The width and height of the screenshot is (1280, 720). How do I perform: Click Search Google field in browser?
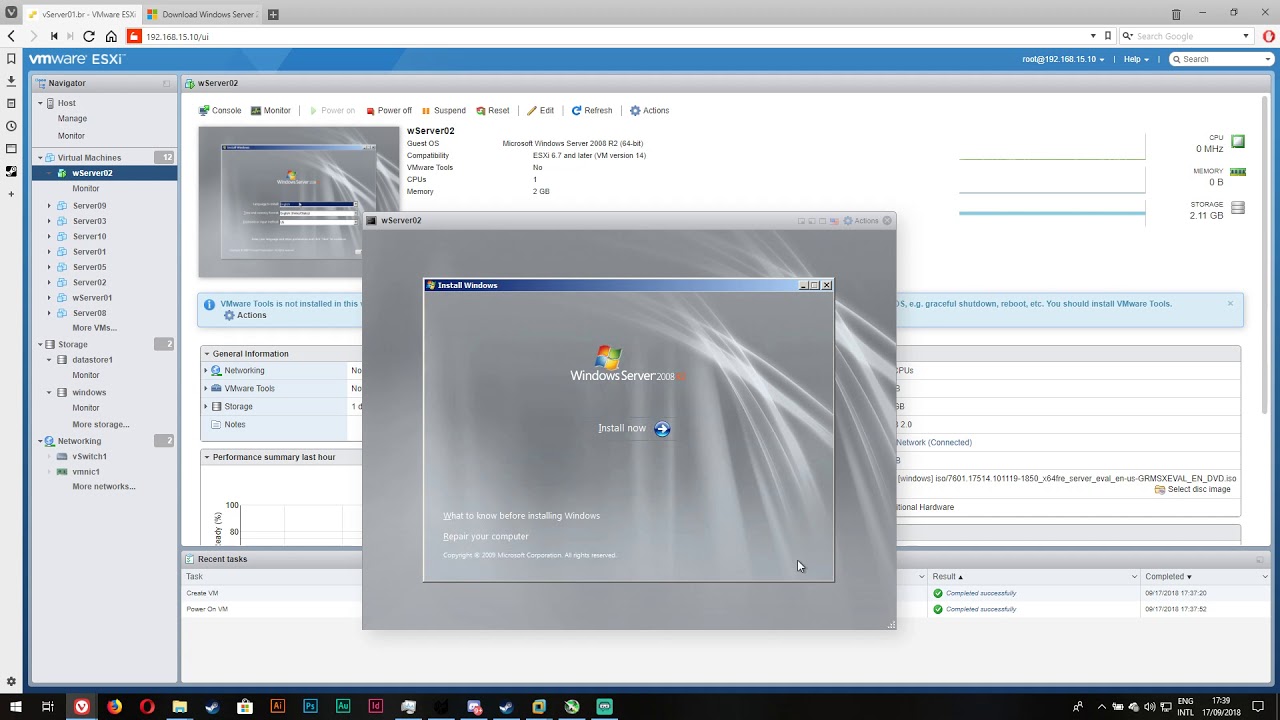[1186, 36]
